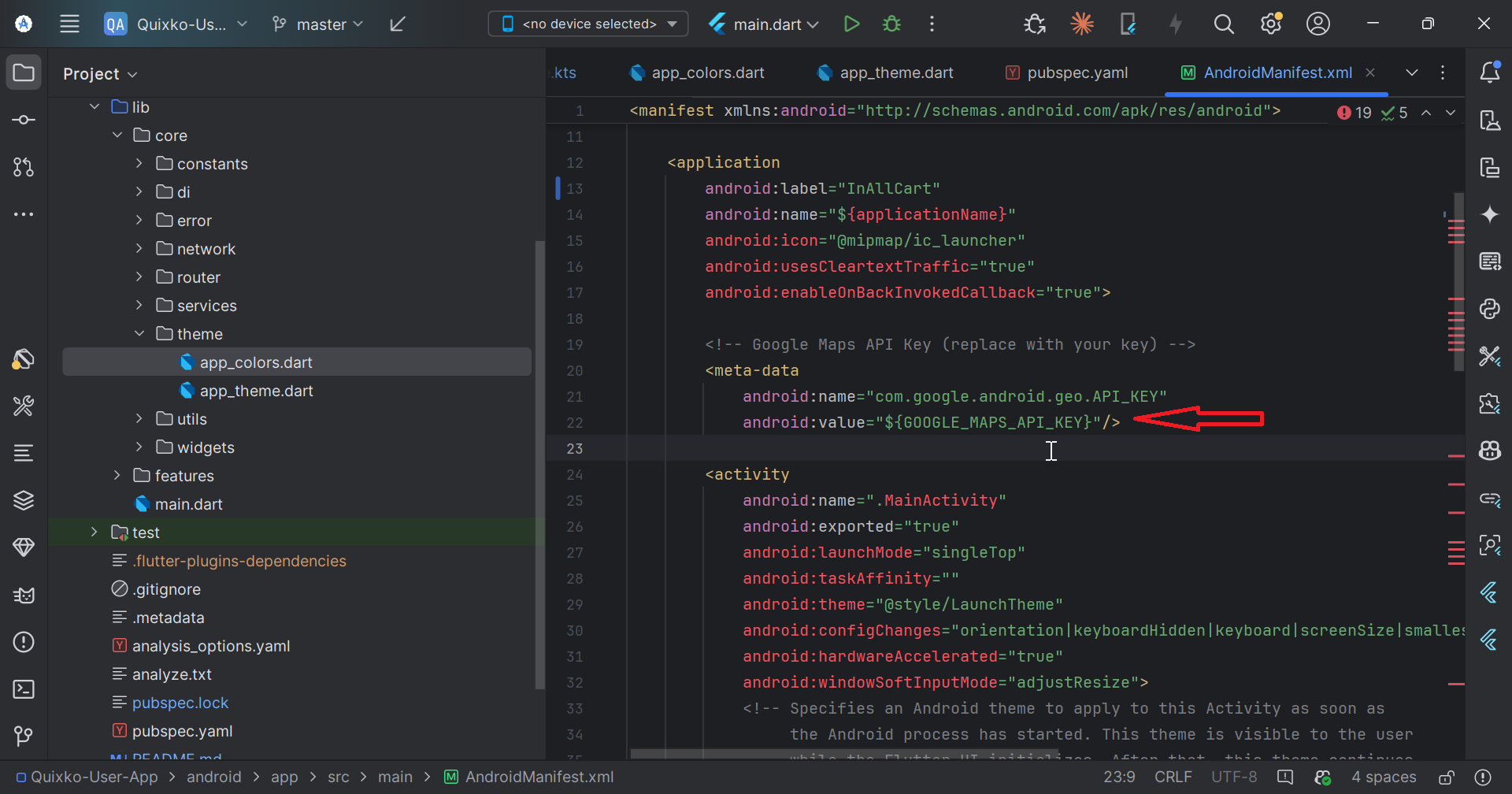Open editor tab options menu
Screen dimensions: 1512x794
[1443, 72]
